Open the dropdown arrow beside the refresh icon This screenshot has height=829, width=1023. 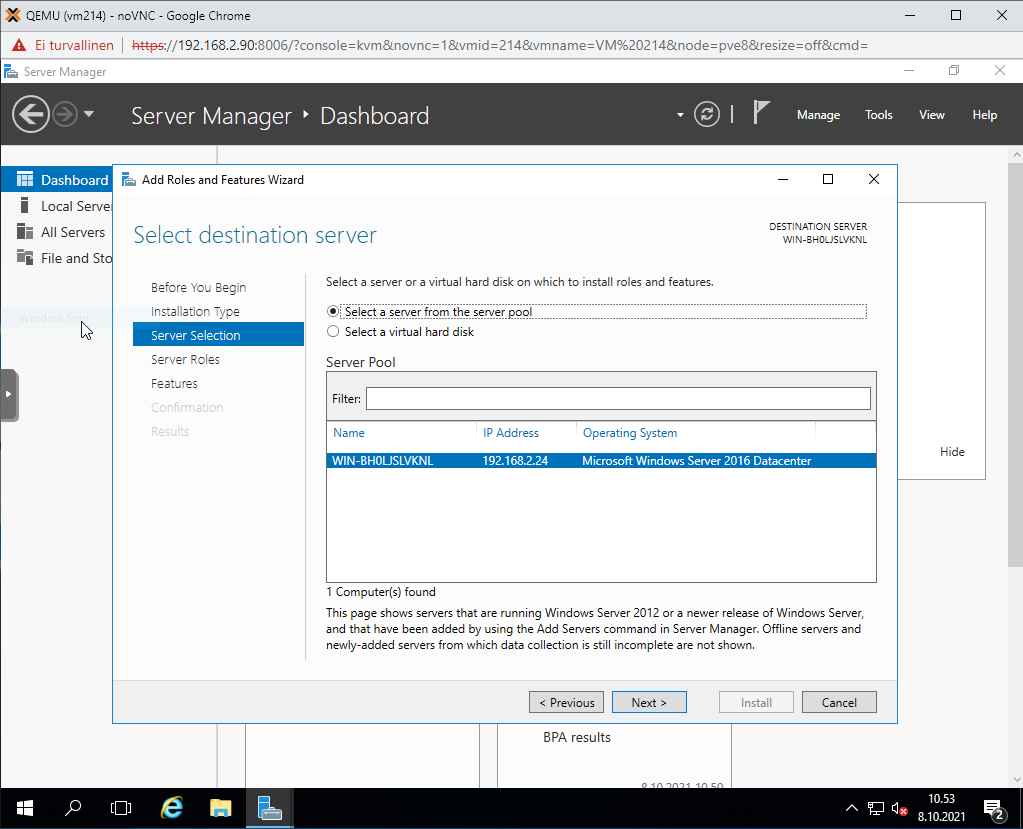(680, 115)
